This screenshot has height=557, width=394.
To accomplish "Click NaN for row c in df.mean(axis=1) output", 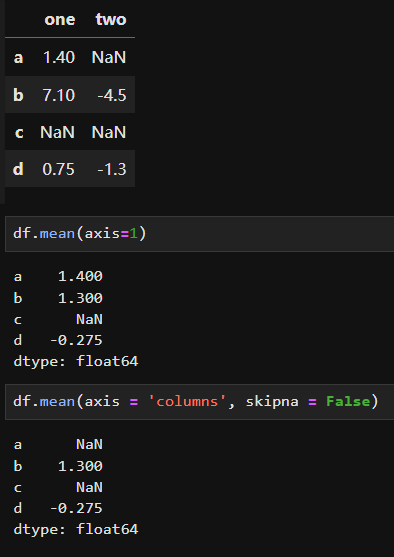I will [x=89, y=319].
